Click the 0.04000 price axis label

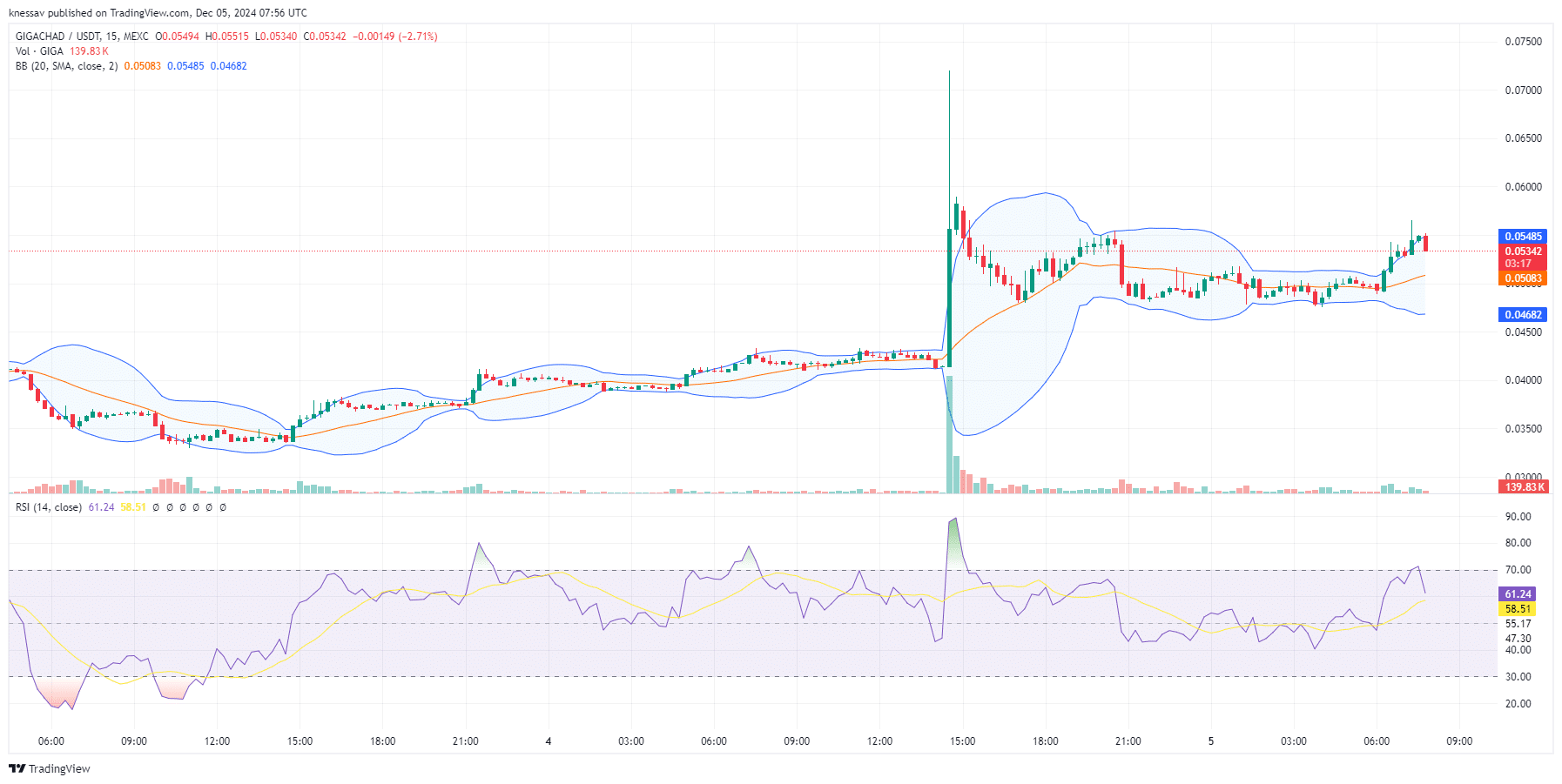click(x=1523, y=380)
